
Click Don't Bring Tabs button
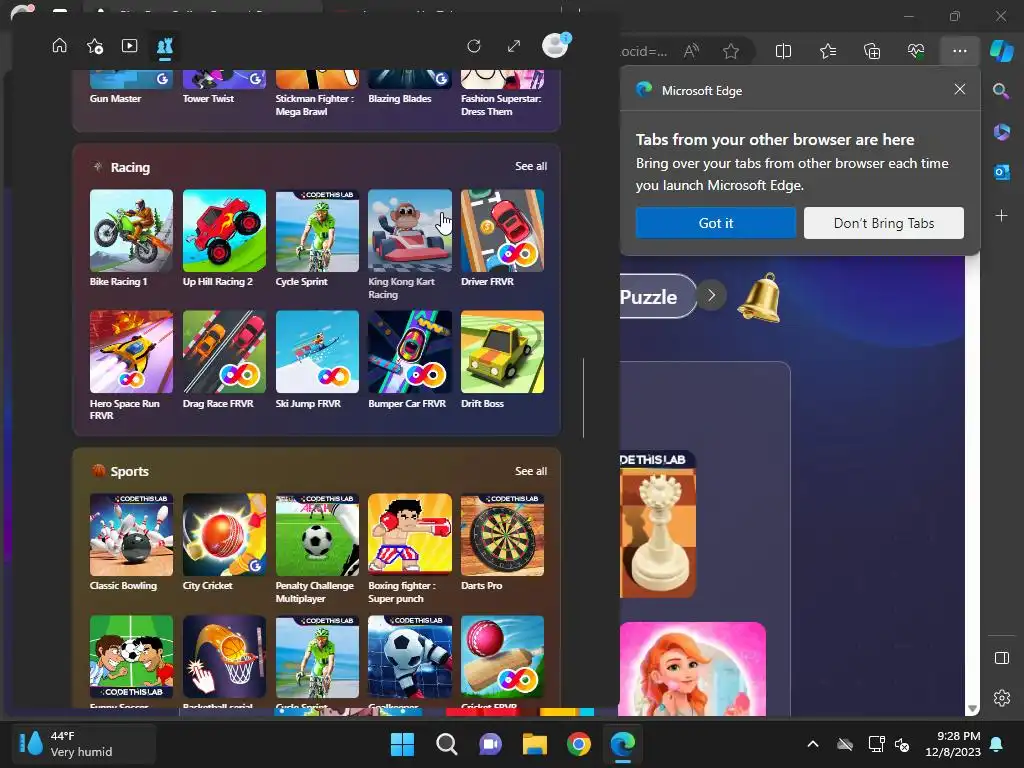pos(884,223)
